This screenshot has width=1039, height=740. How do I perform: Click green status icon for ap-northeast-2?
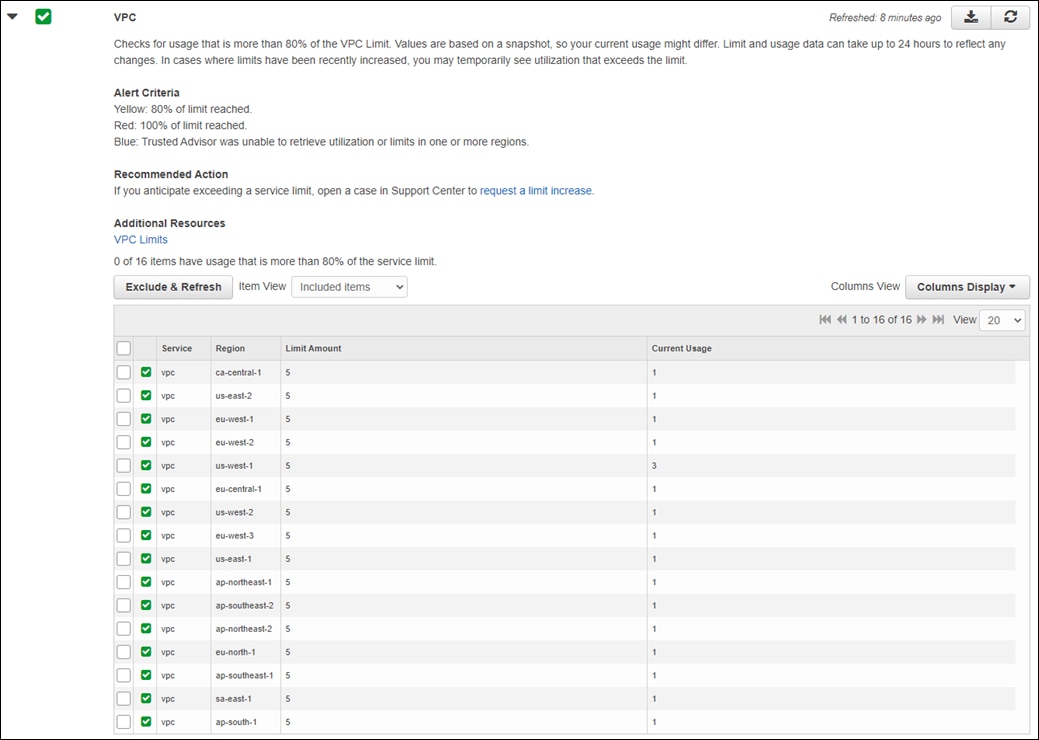tap(146, 629)
